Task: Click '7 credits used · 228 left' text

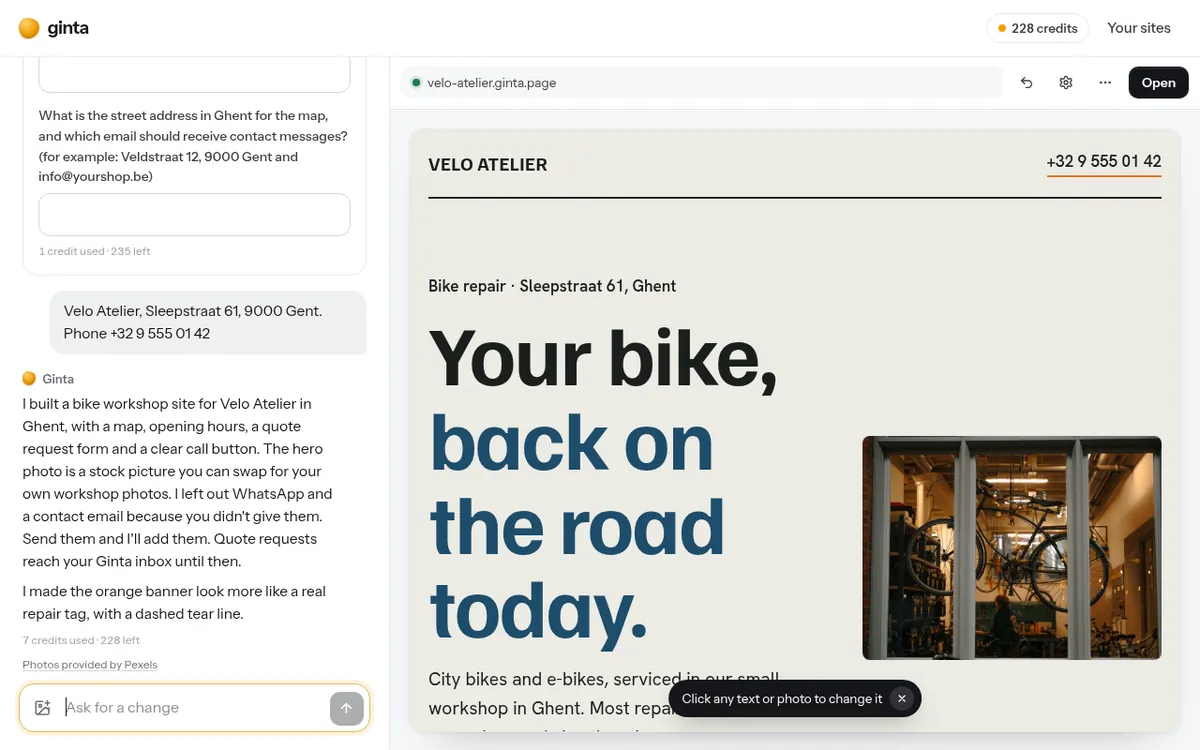Action: (81, 640)
